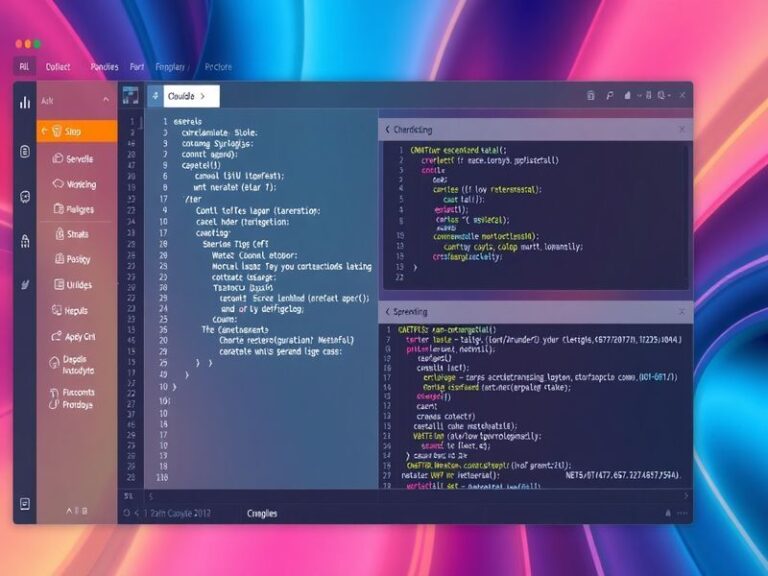Click the left arrow in the bottom status bar
Viewport: 768px width, 576px height.
point(137,513)
